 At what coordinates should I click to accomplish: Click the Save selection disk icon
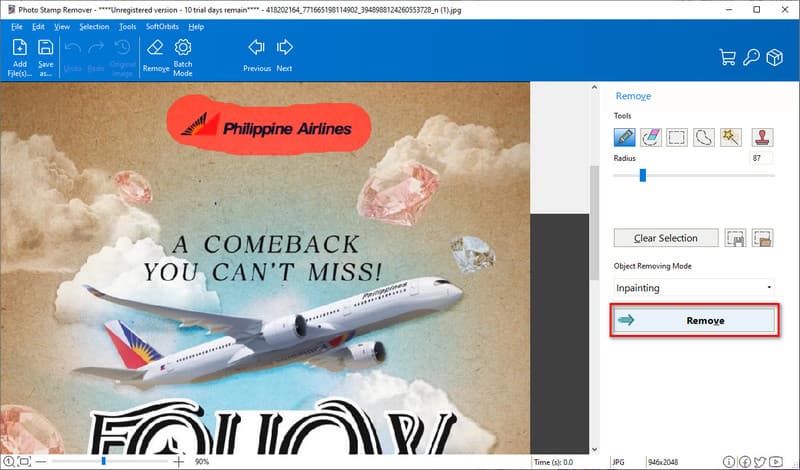[x=735, y=238]
